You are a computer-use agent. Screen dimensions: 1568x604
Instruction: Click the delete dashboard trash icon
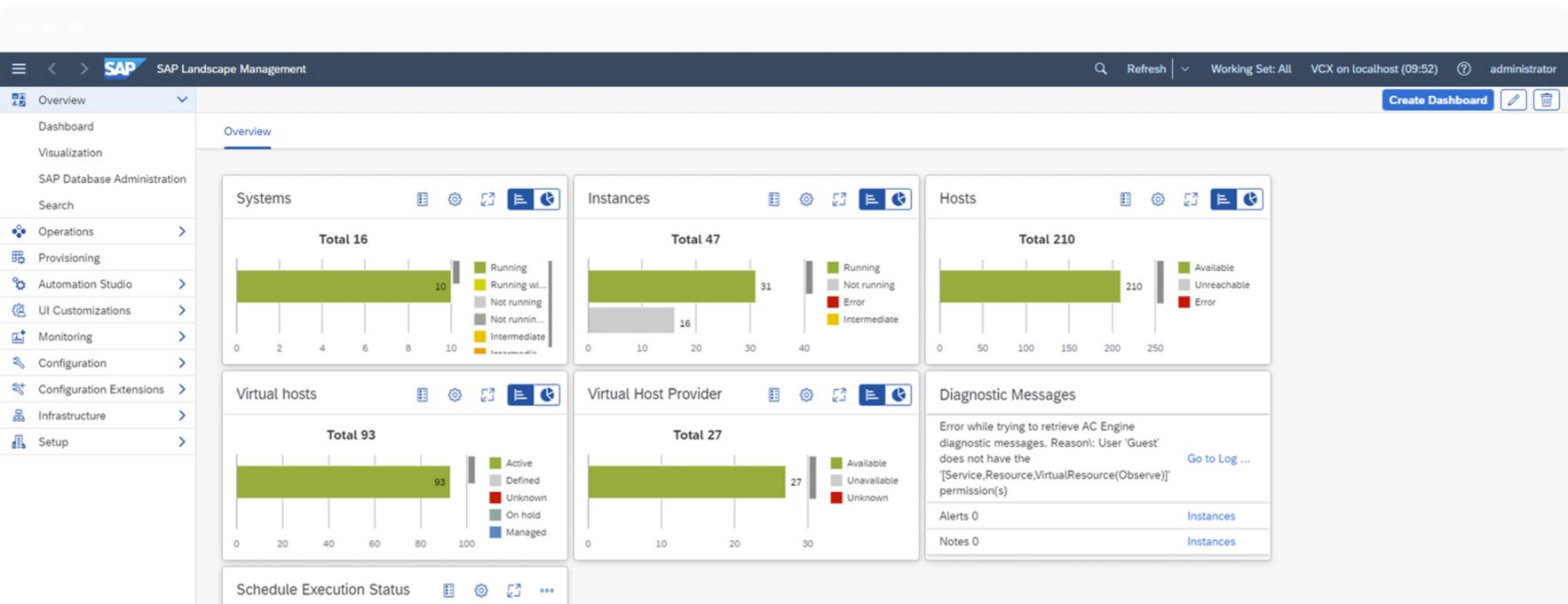(x=1547, y=100)
